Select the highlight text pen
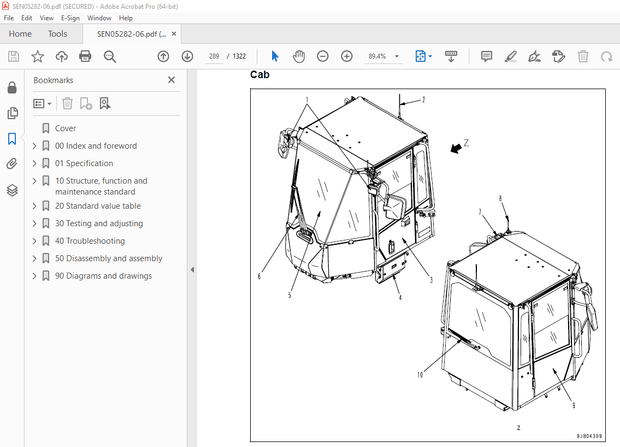Viewport: 620px width, 447px height. (510, 57)
